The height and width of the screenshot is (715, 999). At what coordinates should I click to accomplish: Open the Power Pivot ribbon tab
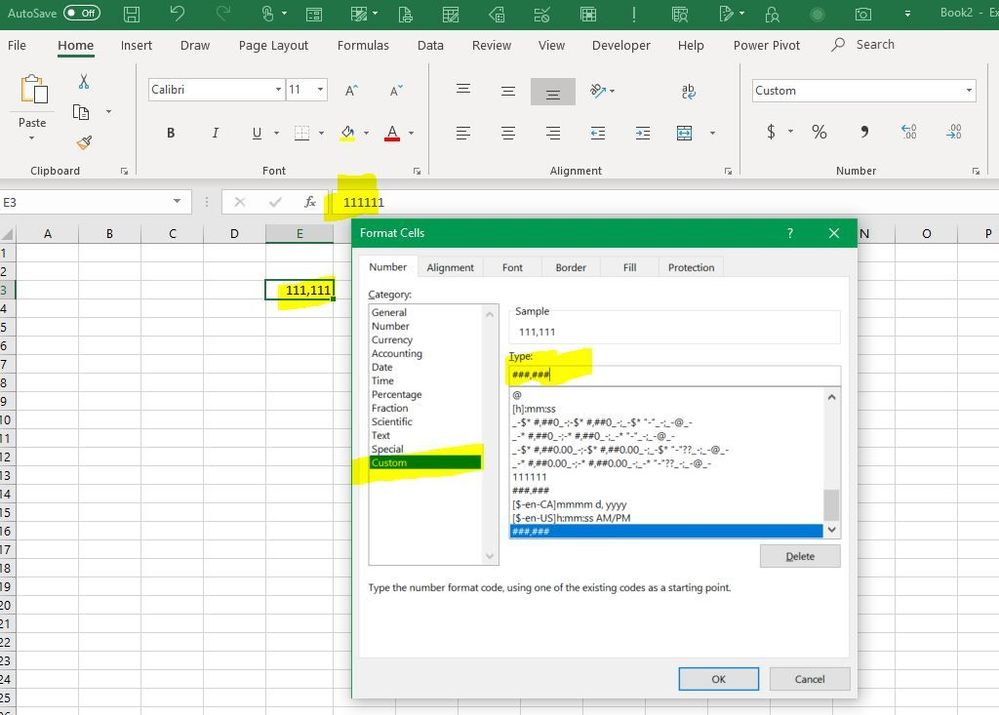tap(766, 45)
